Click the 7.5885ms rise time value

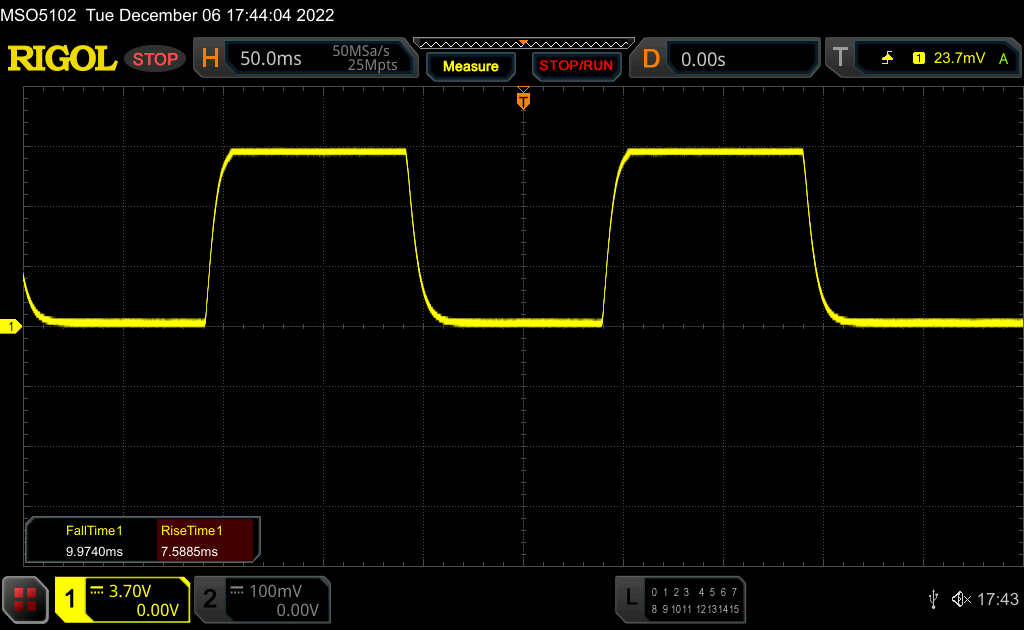(189, 552)
